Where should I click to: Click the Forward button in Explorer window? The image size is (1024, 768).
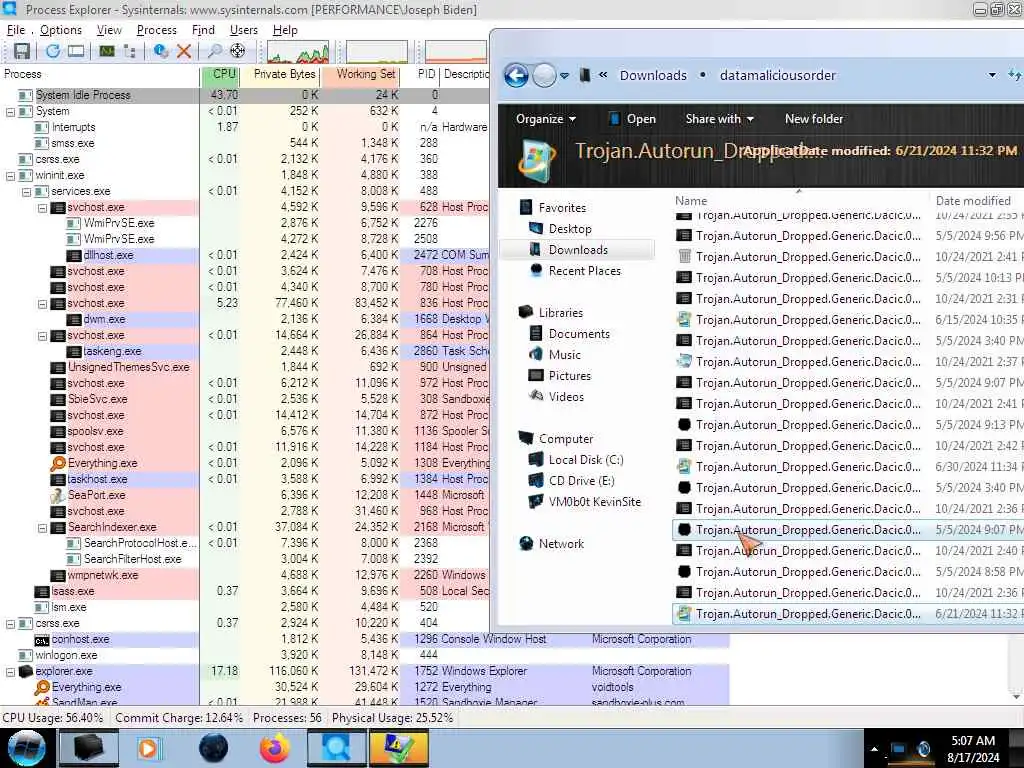(x=544, y=76)
